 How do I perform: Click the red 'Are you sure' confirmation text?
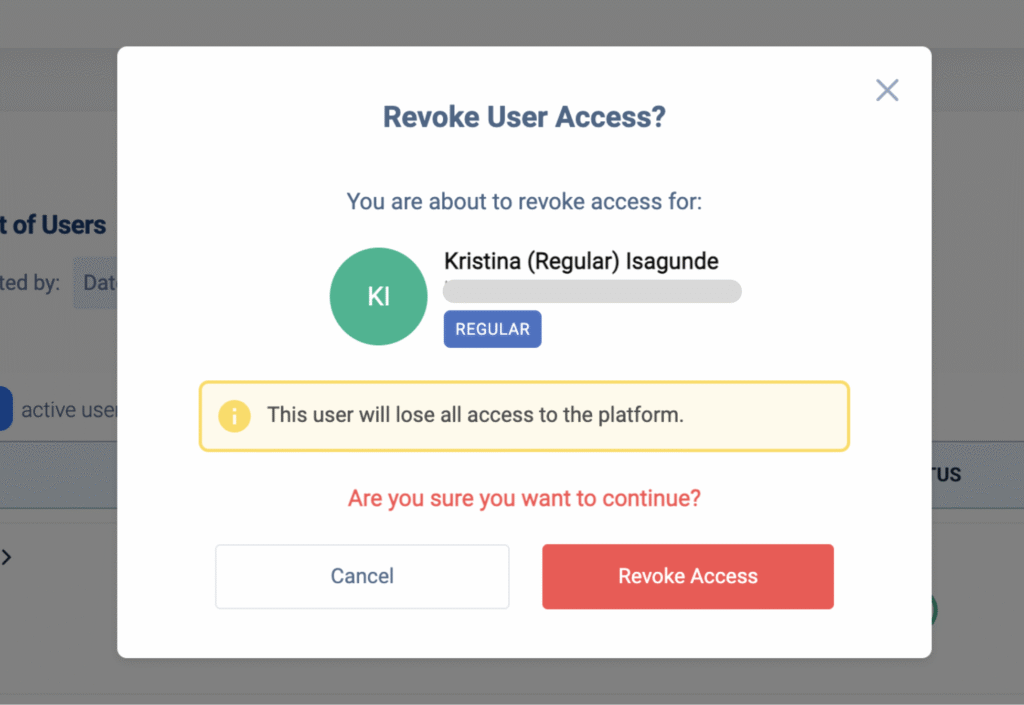pos(524,498)
